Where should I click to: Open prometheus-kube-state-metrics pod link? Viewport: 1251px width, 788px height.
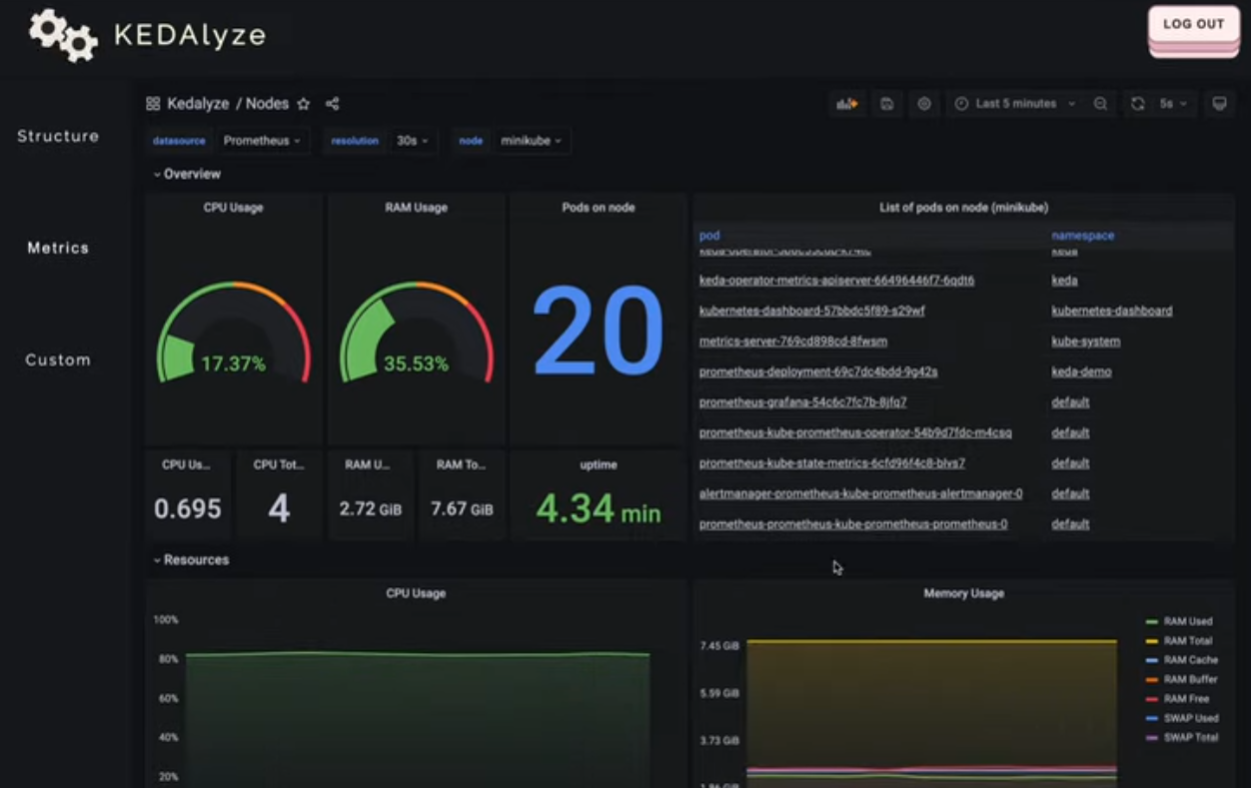coord(832,463)
